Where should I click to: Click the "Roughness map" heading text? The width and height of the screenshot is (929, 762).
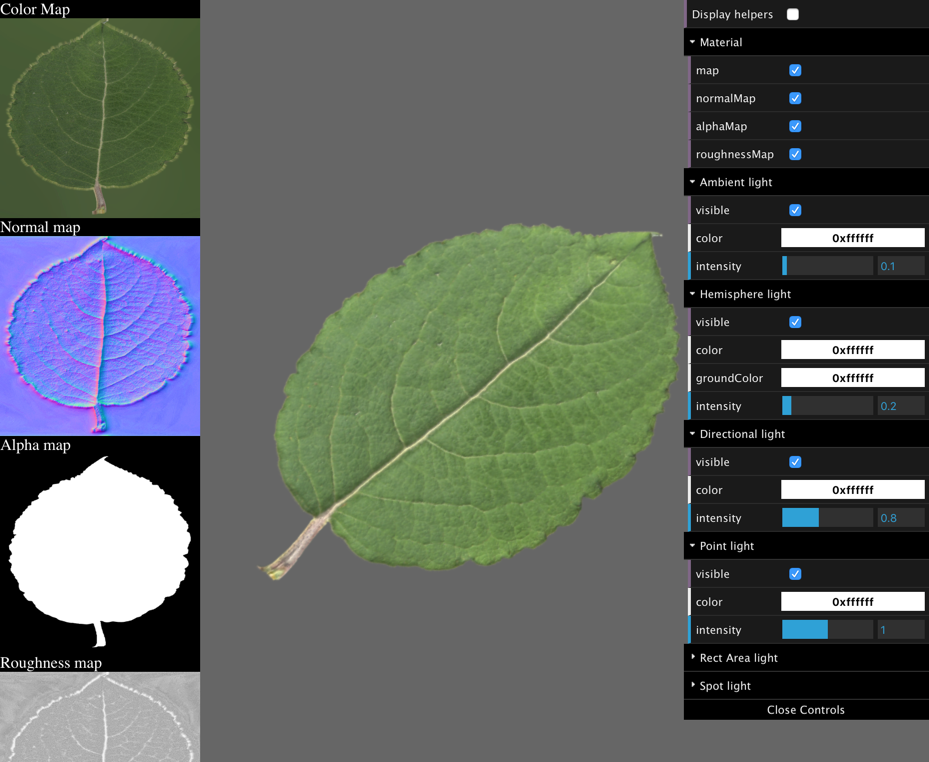pos(51,662)
